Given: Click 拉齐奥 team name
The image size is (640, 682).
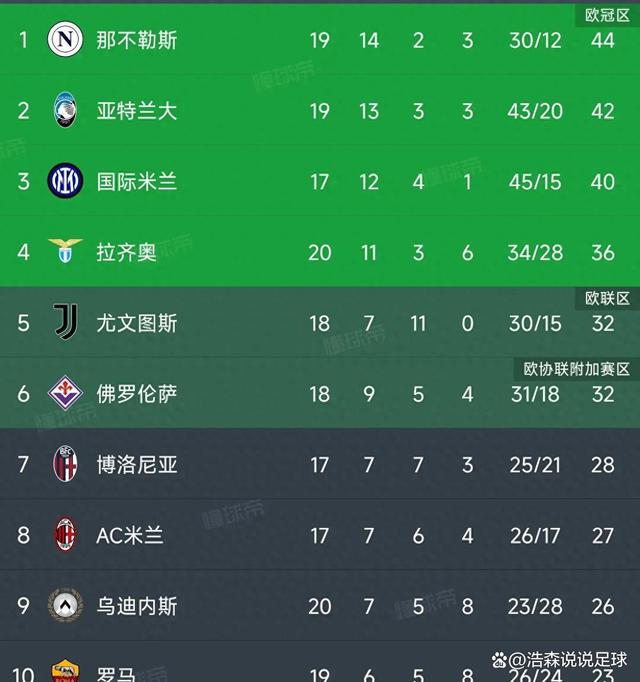Looking at the screenshot, I should [126, 252].
